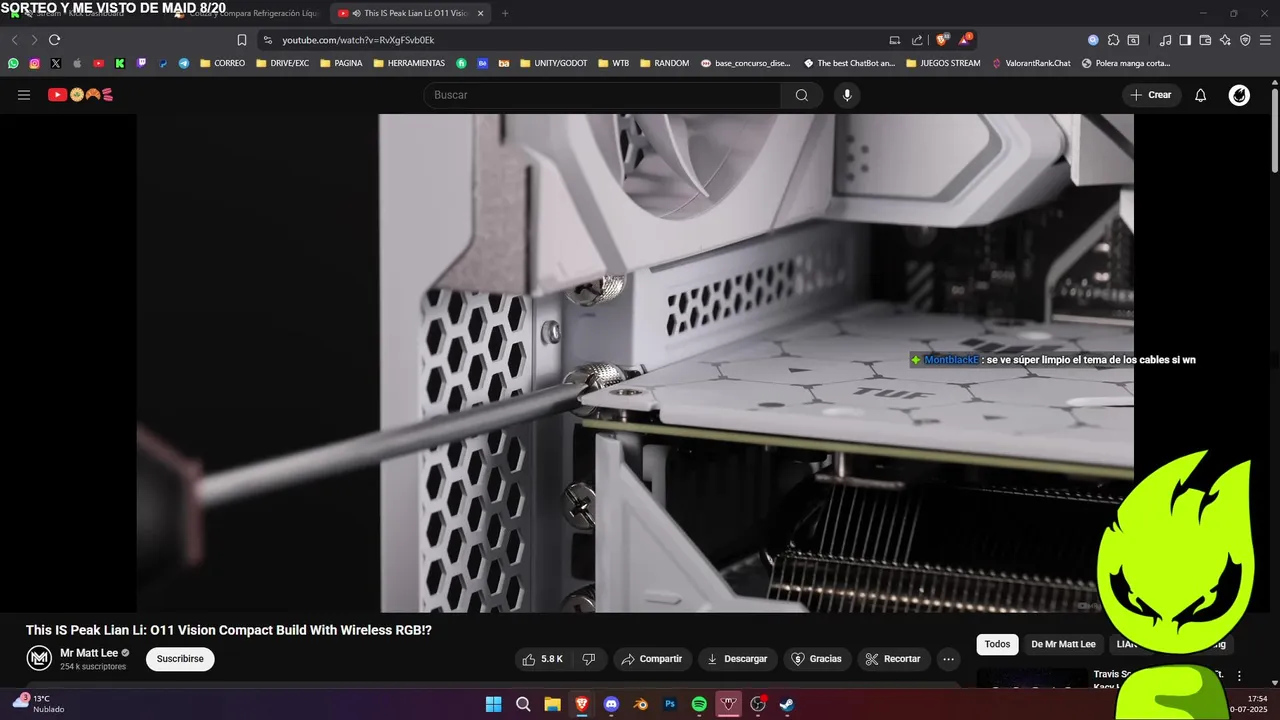Open the Telegram bookmark
This screenshot has width=1280, height=720.
(184, 63)
